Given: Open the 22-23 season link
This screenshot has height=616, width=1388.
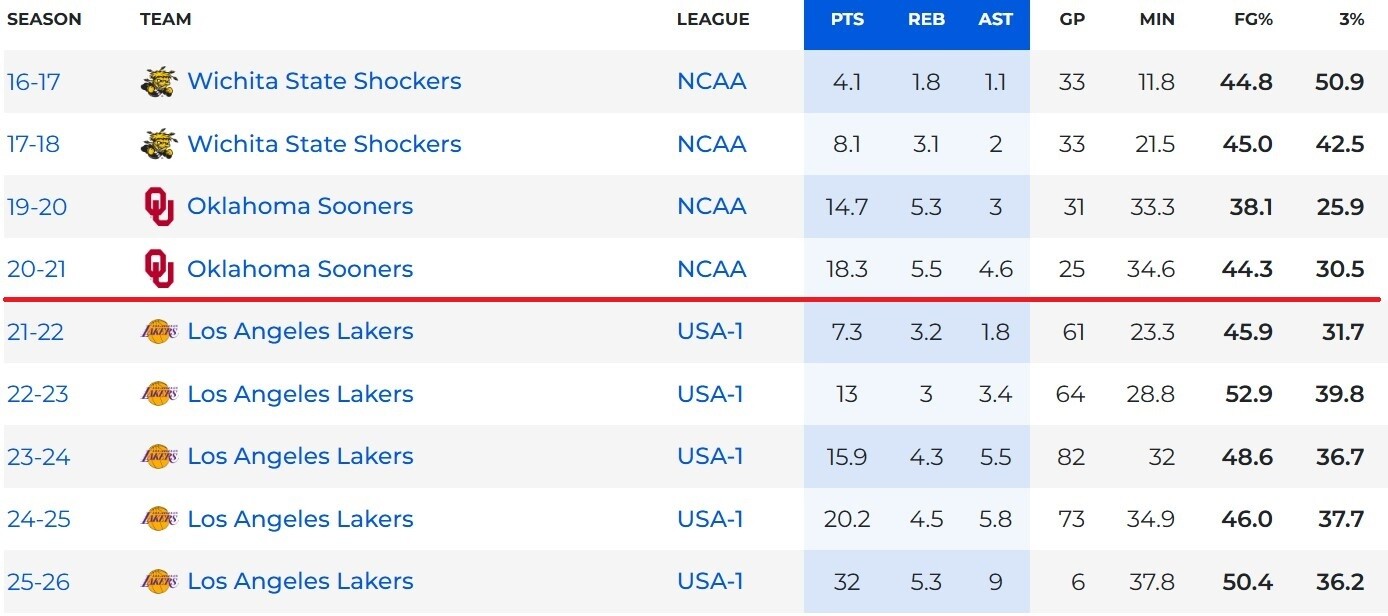Looking at the screenshot, I should 38,394.
